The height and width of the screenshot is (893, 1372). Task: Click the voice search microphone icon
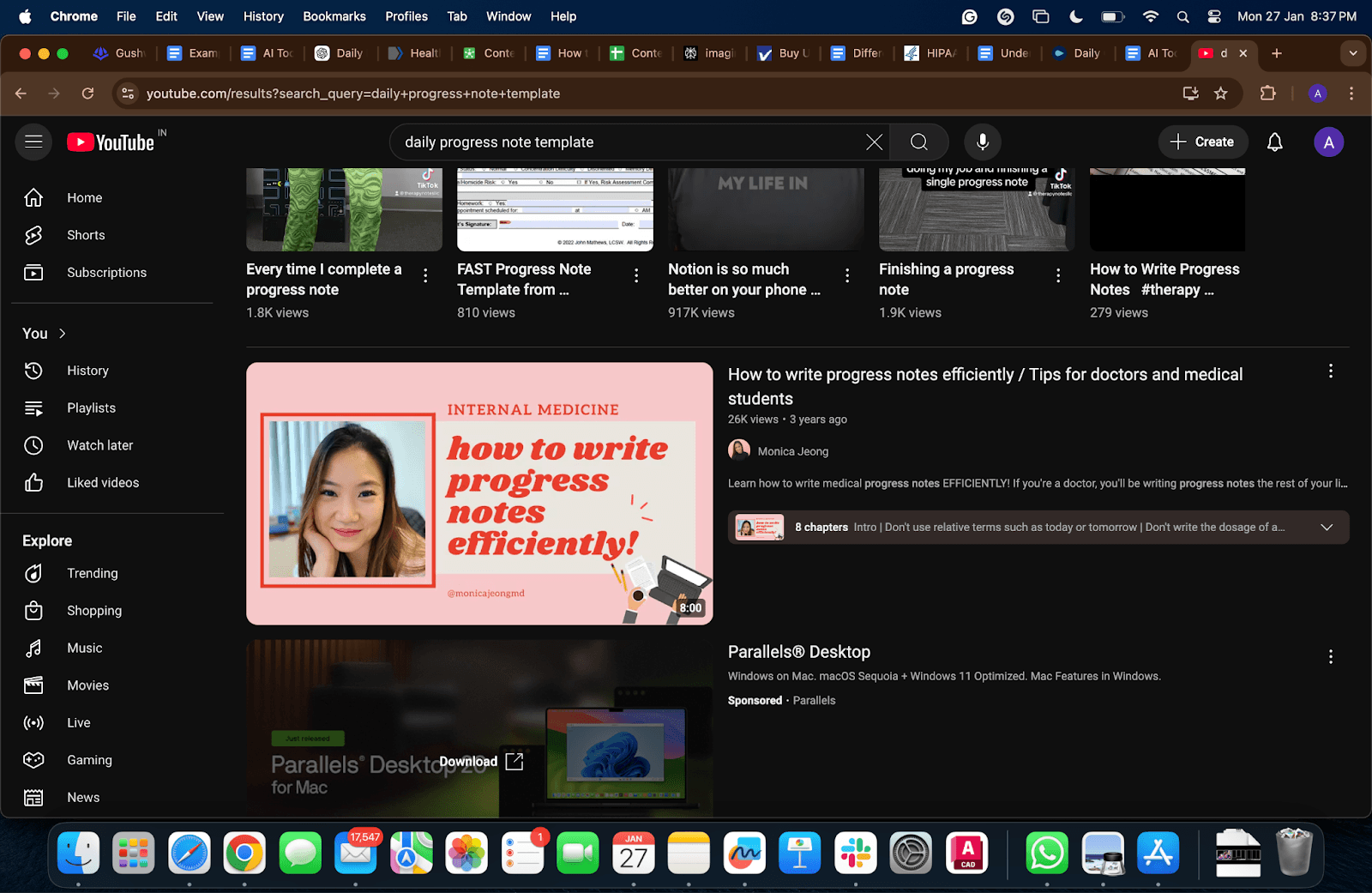(x=983, y=142)
